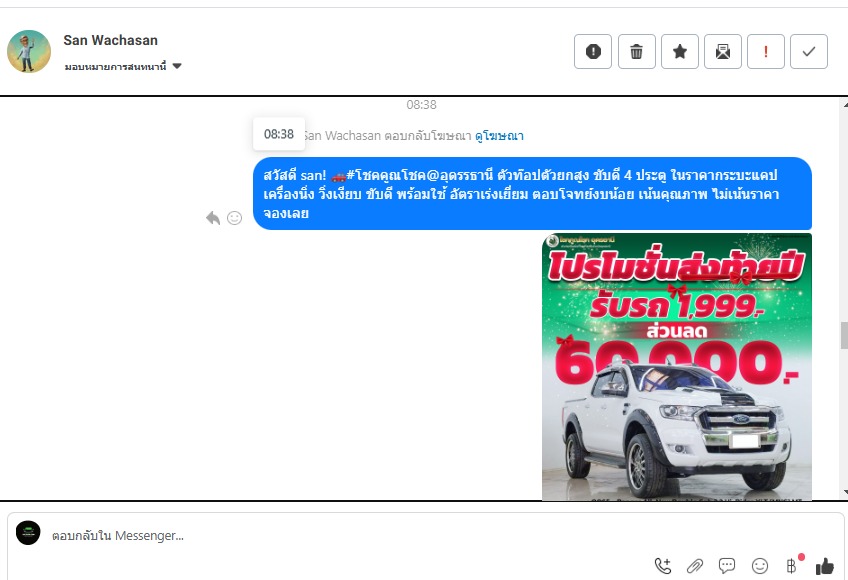
Task: Click the chat vertical scrollbar handle
Action: click(x=844, y=335)
